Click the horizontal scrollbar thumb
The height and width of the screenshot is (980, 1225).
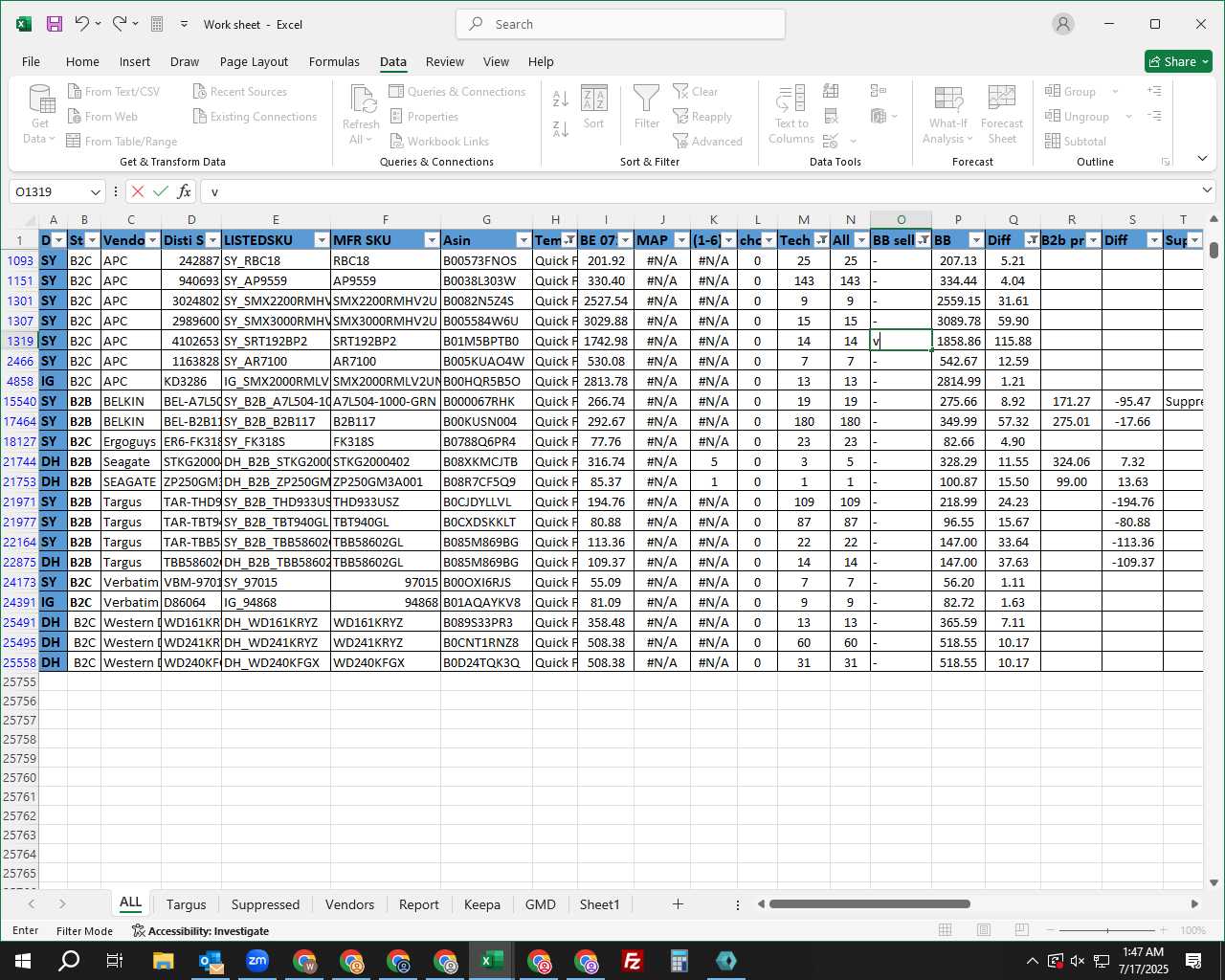869,903
